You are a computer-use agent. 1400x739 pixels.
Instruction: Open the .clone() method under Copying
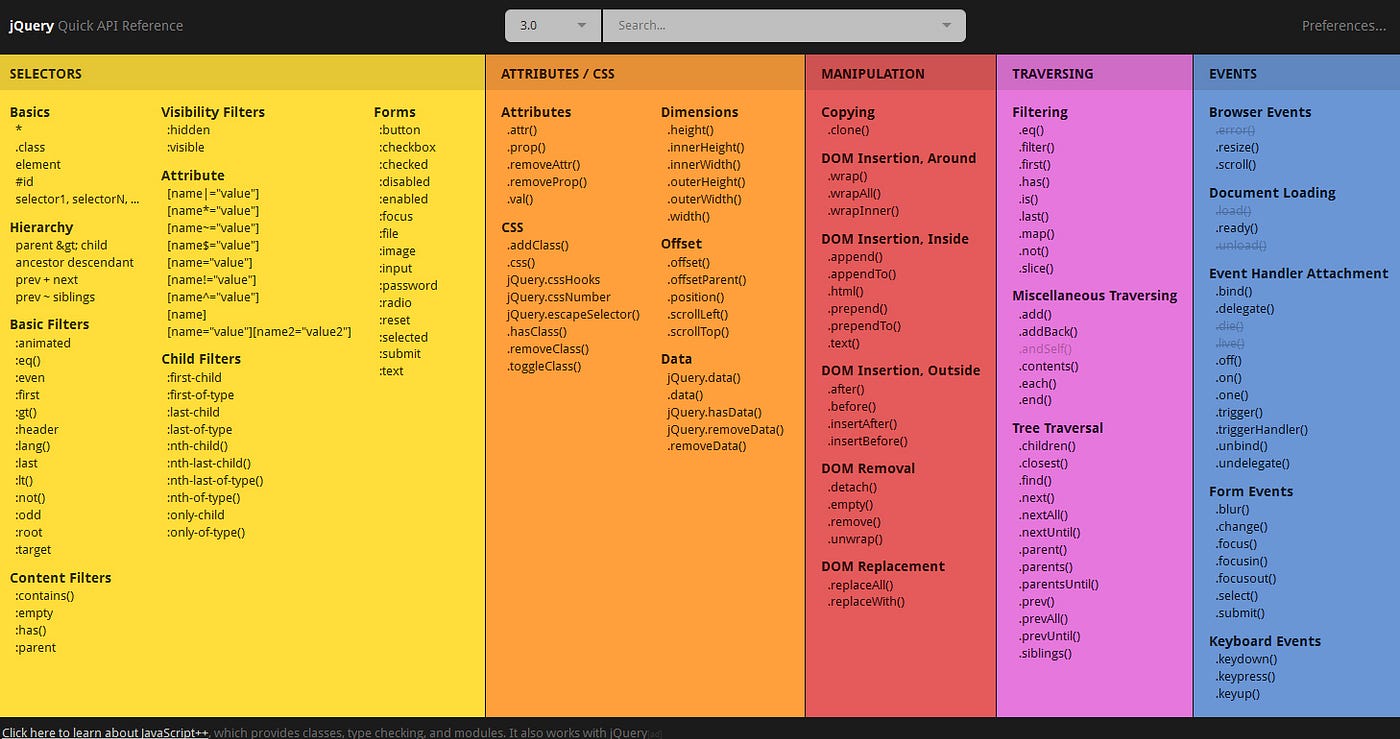848,129
